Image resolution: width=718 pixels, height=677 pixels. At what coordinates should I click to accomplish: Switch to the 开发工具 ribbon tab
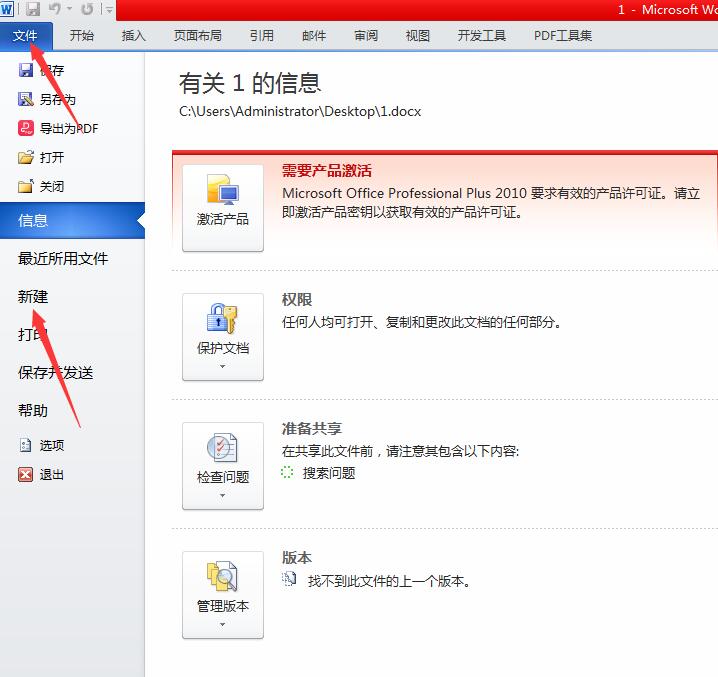point(482,36)
